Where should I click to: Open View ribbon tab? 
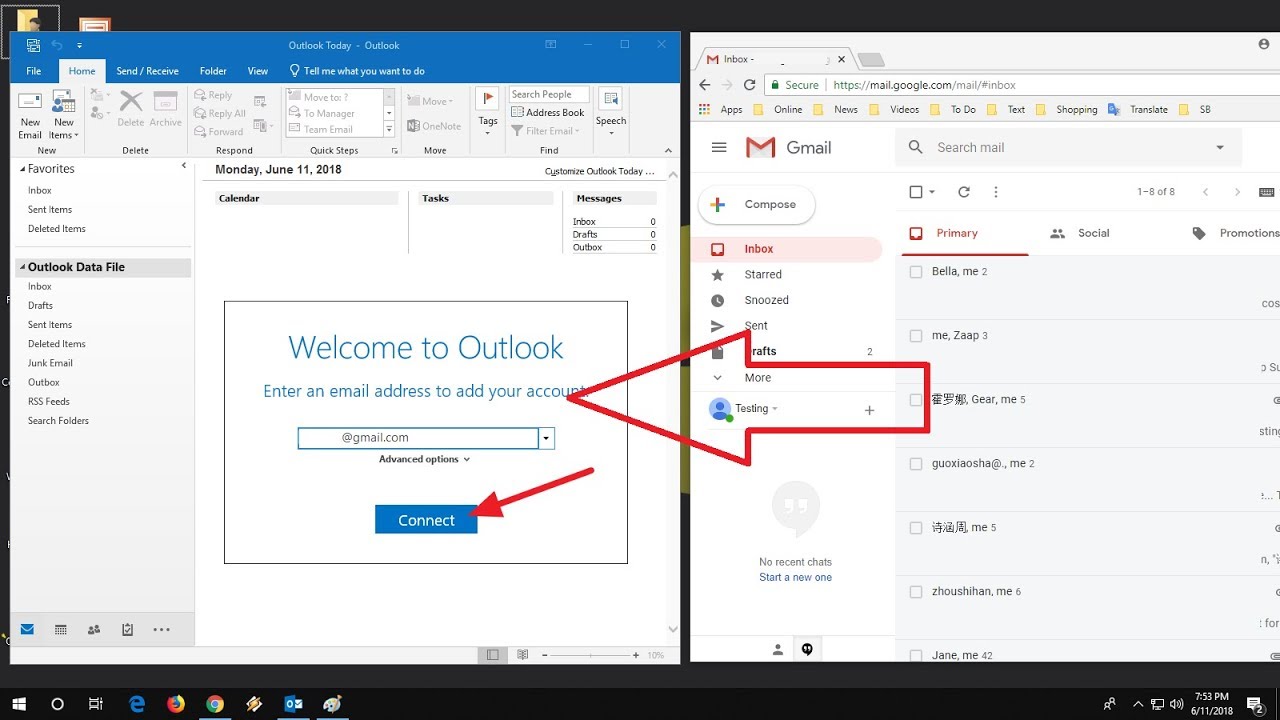point(258,71)
